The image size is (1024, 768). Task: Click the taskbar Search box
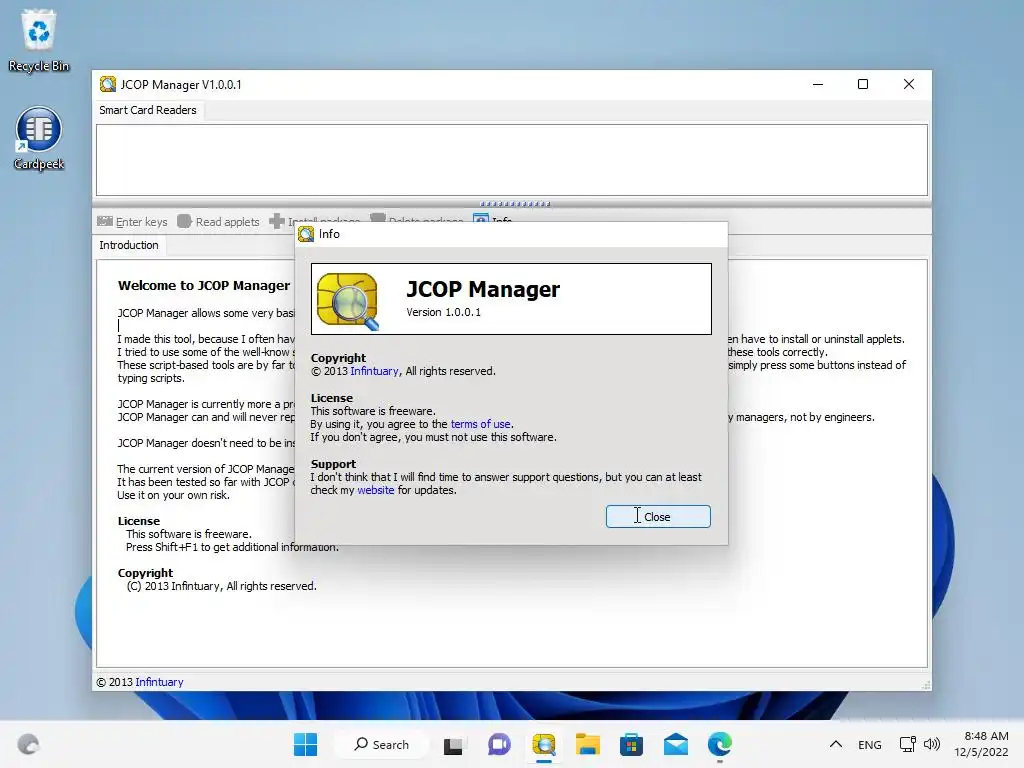(382, 744)
